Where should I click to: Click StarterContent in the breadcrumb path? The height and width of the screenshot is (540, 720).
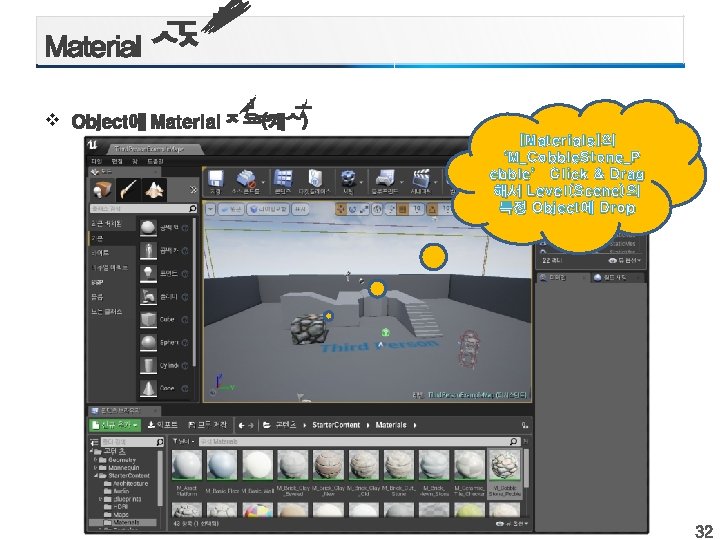336,425
